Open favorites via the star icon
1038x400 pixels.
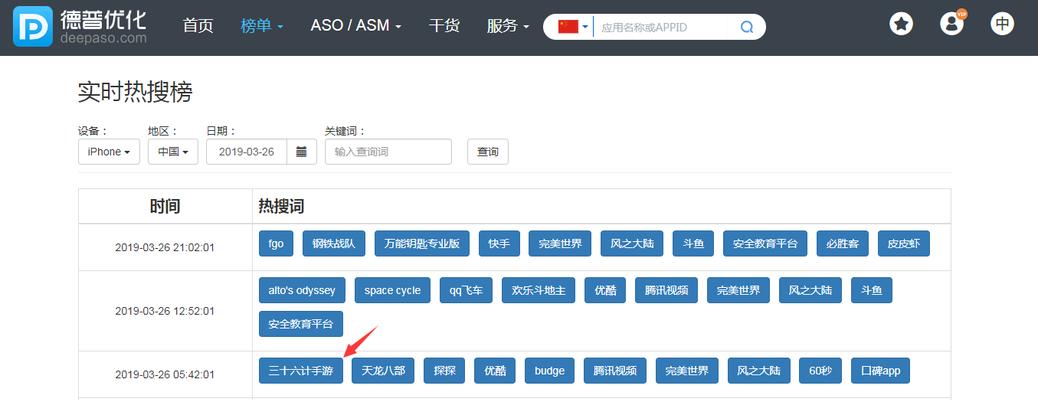[x=900, y=25]
